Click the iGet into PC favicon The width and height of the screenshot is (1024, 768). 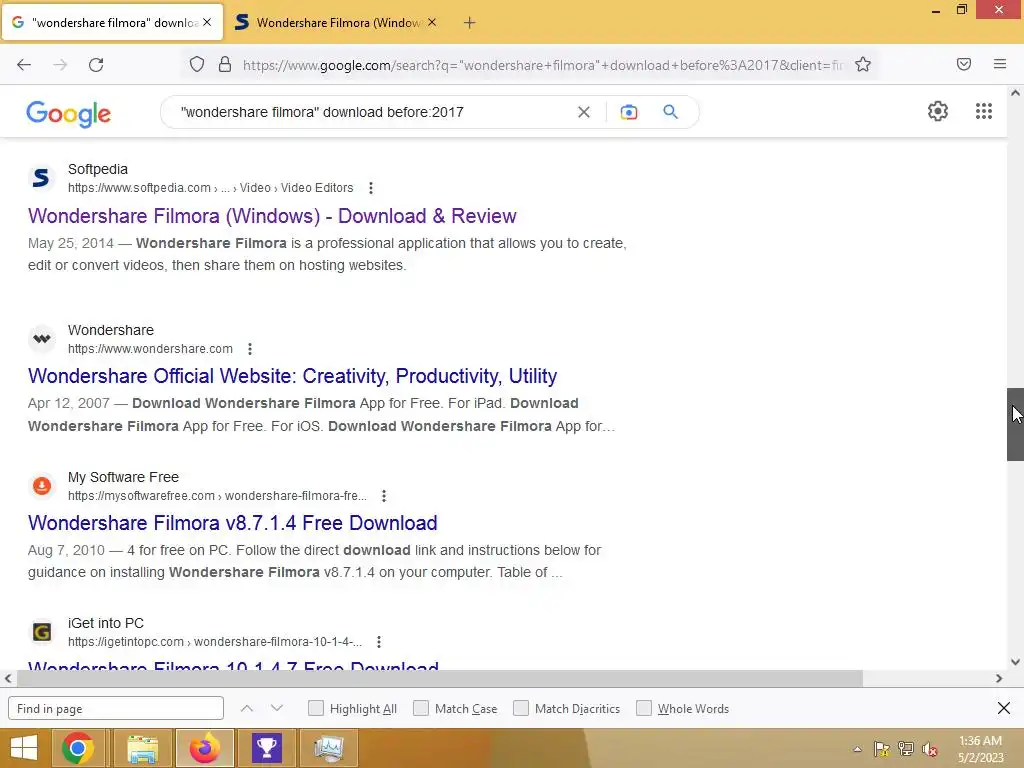(x=41, y=632)
